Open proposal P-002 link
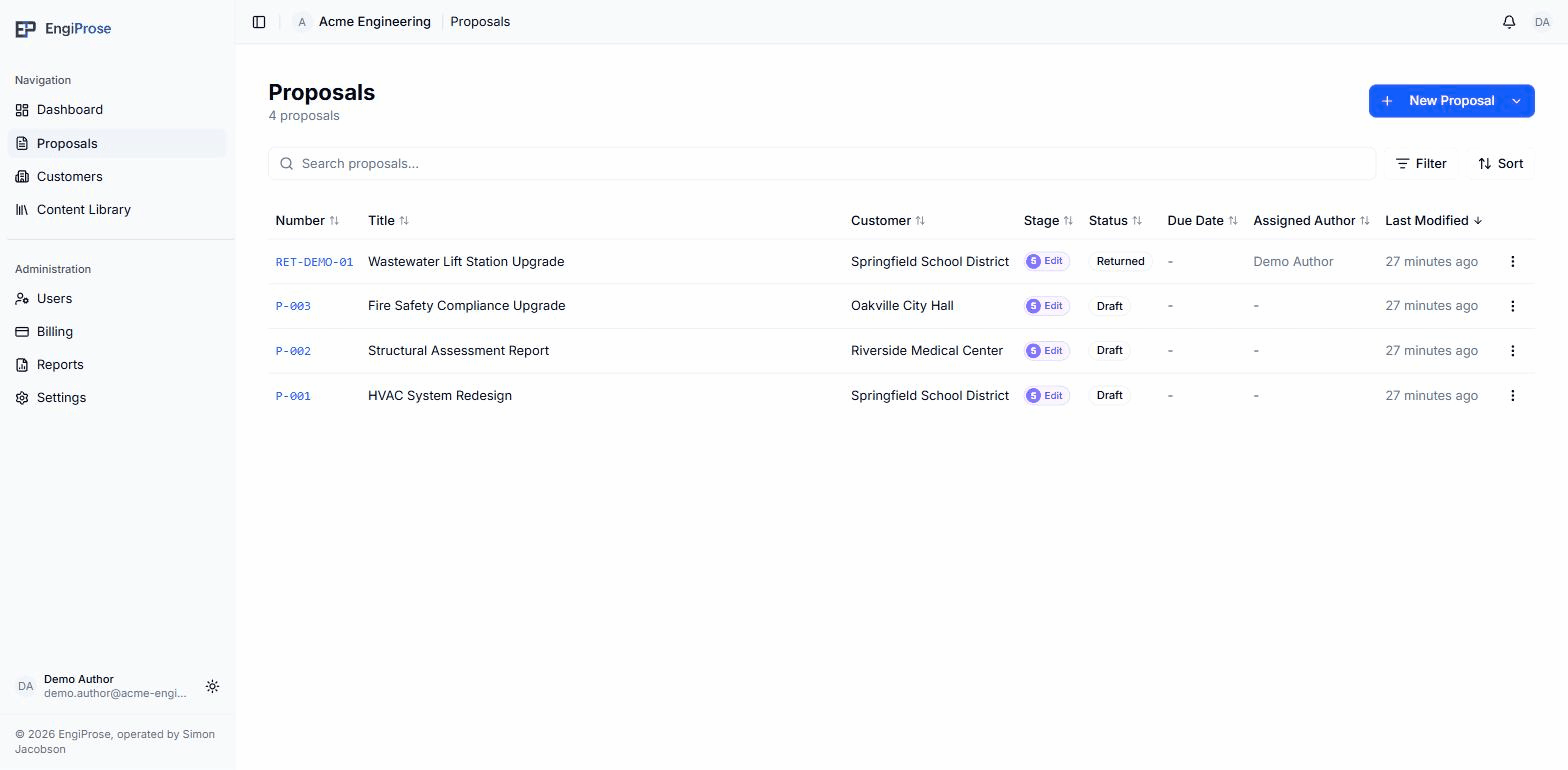The height and width of the screenshot is (770, 1568). pos(293,351)
